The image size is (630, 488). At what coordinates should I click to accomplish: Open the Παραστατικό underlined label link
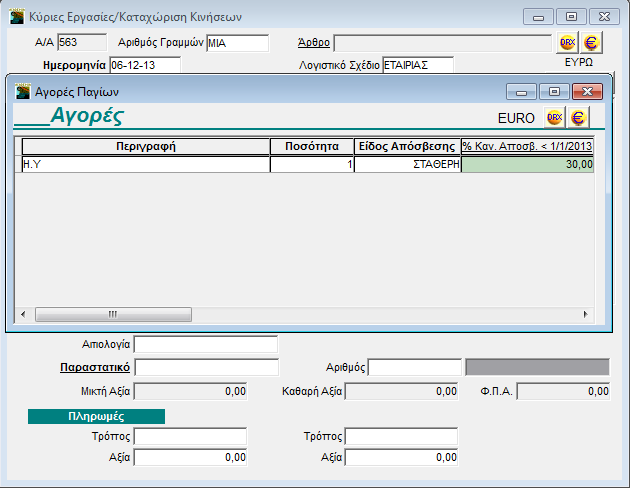pos(95,367)
